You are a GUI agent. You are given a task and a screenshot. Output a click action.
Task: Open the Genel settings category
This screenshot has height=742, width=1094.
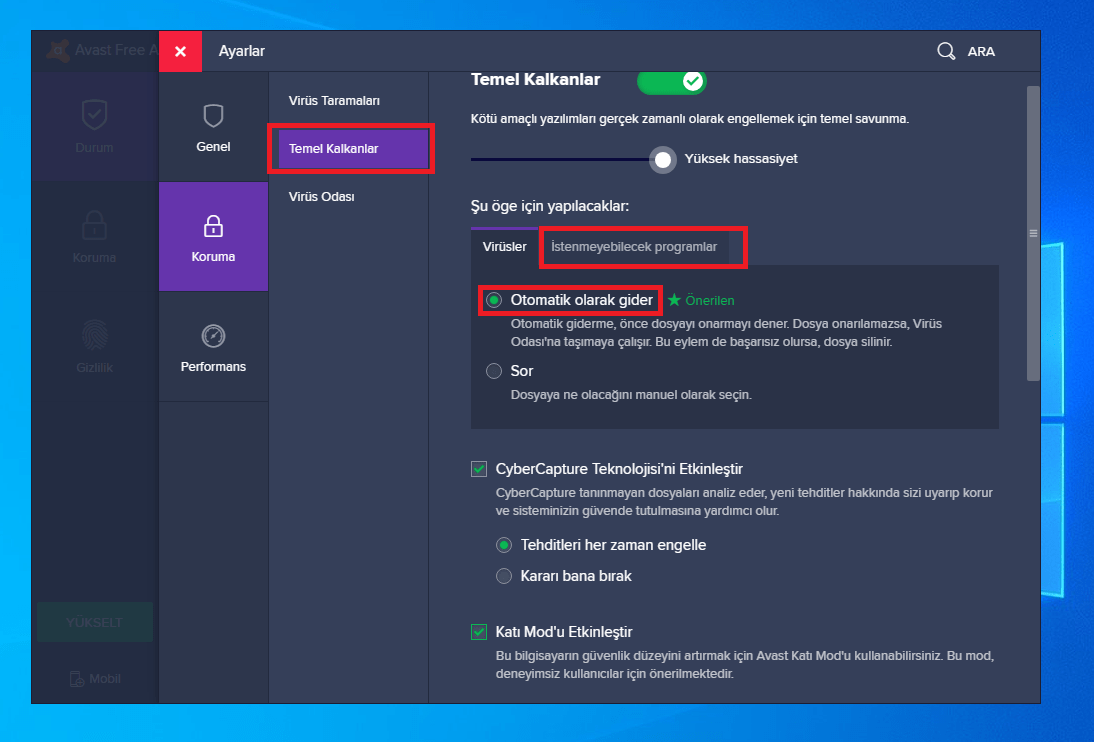213,127
